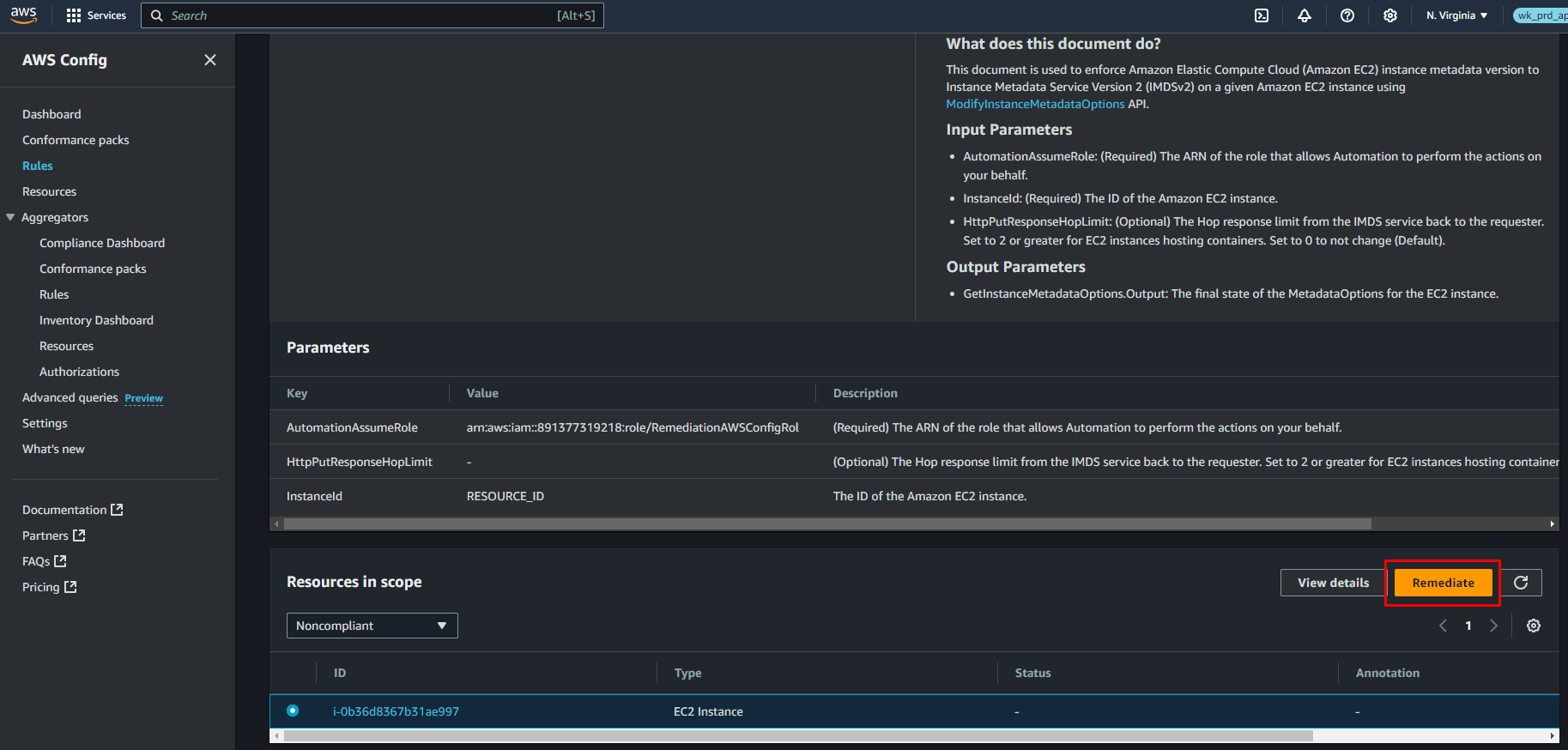Open the ModifyInstanceMetadataOptions link
Image resolution: width=1568 pixels, height=750 pixels.
point(1035,104)
